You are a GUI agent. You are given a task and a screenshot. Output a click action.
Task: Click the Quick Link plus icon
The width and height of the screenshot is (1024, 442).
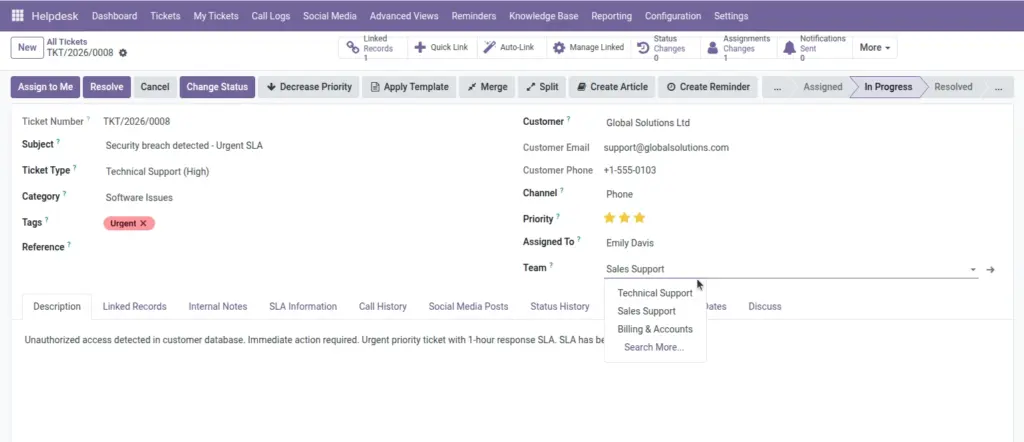click(421, 48)
